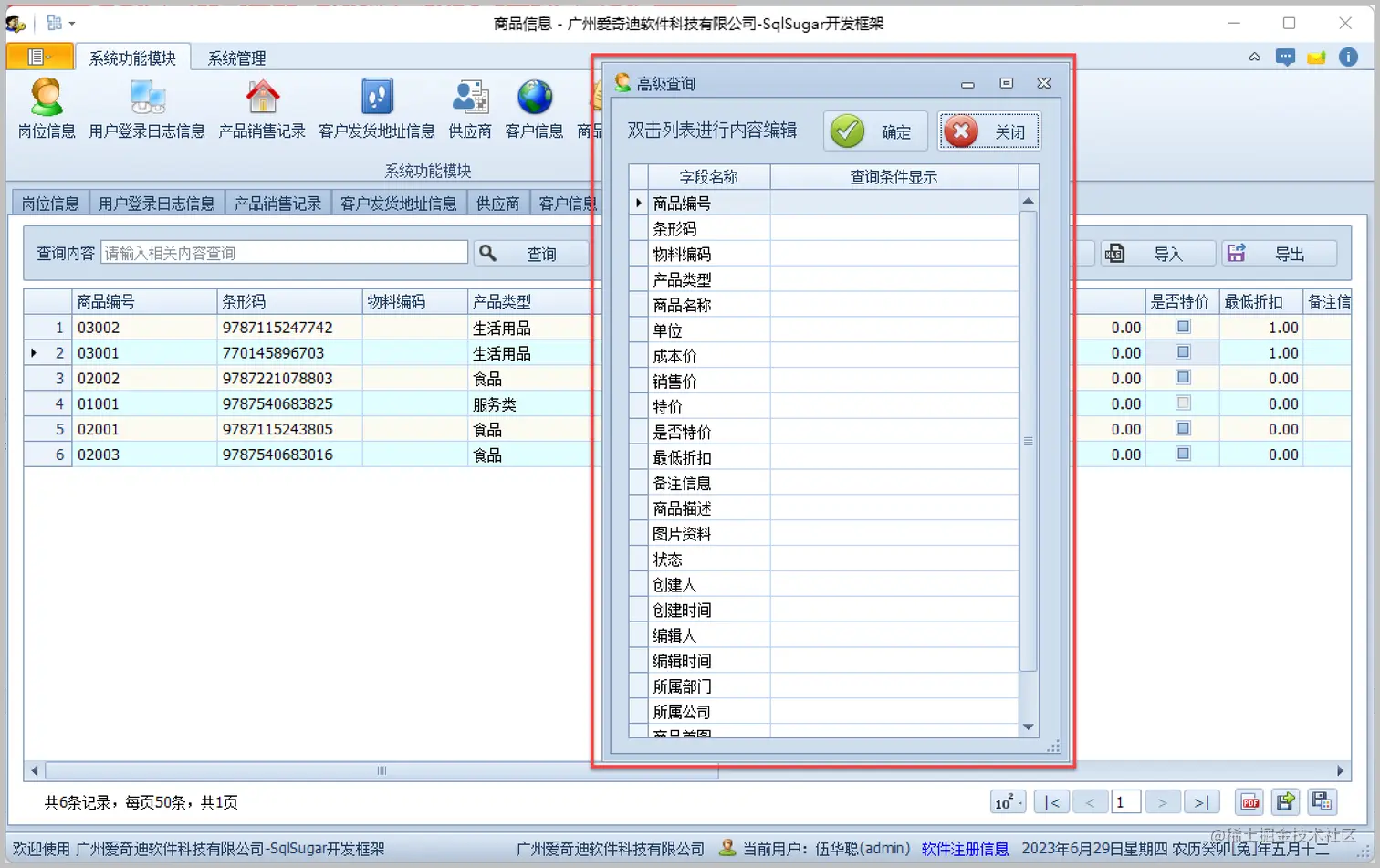Viewport: 1380px width, 868px height.
Task: Toggle 是否特价 checkbox in row 01001
Action: pyautogui.click(x=1183, y=403)
